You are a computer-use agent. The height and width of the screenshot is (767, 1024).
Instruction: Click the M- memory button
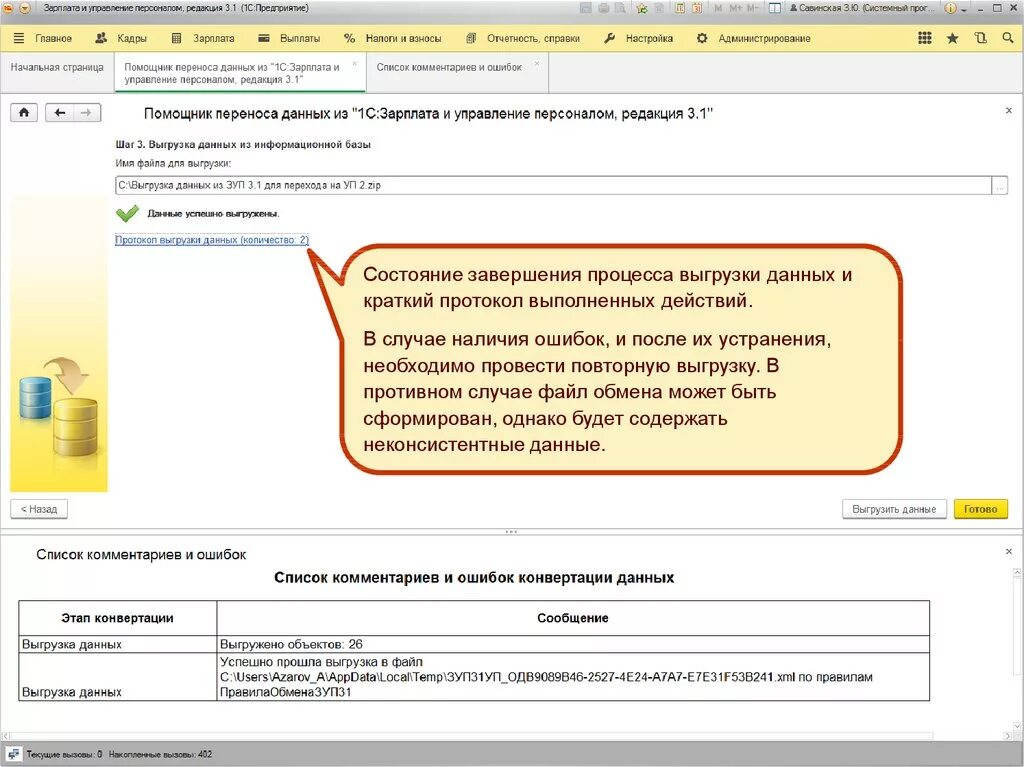tap(753, 8)
